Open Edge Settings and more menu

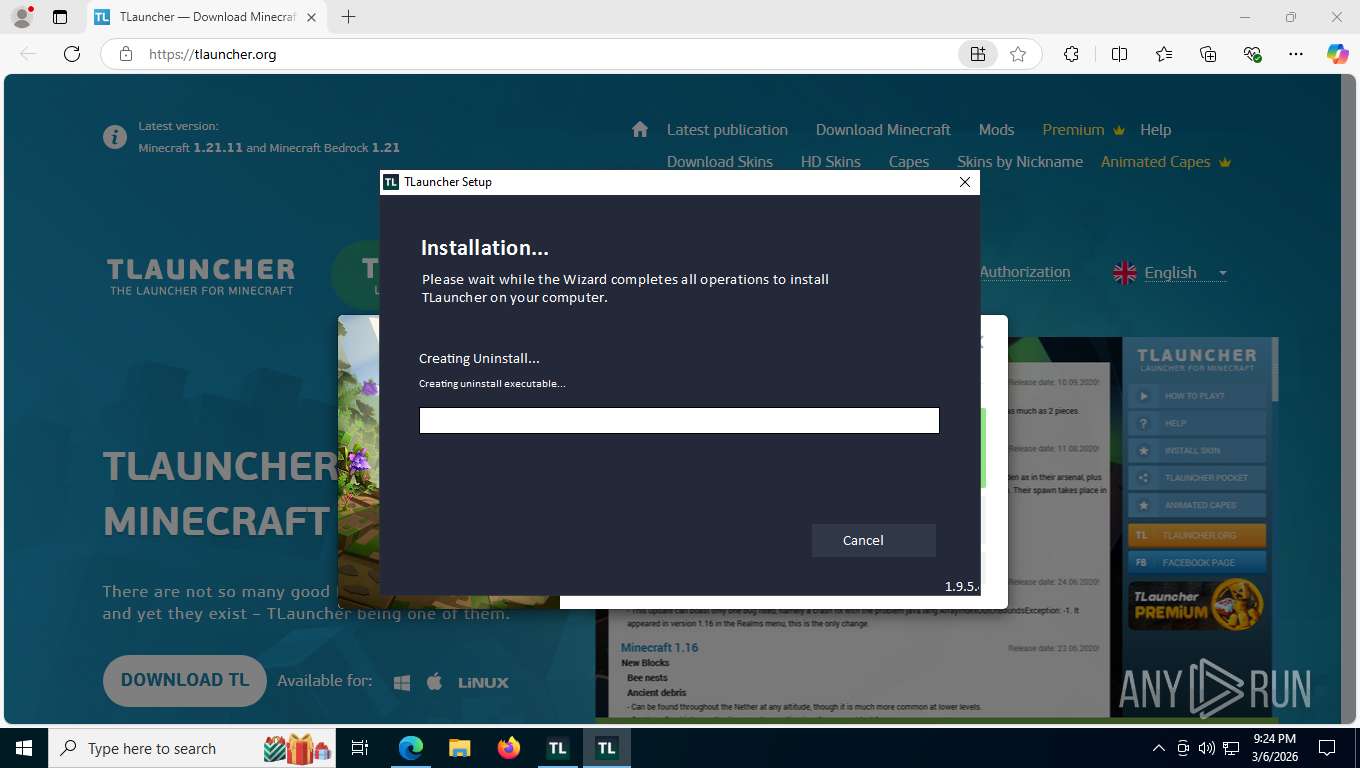click(x=1296, y=54)
